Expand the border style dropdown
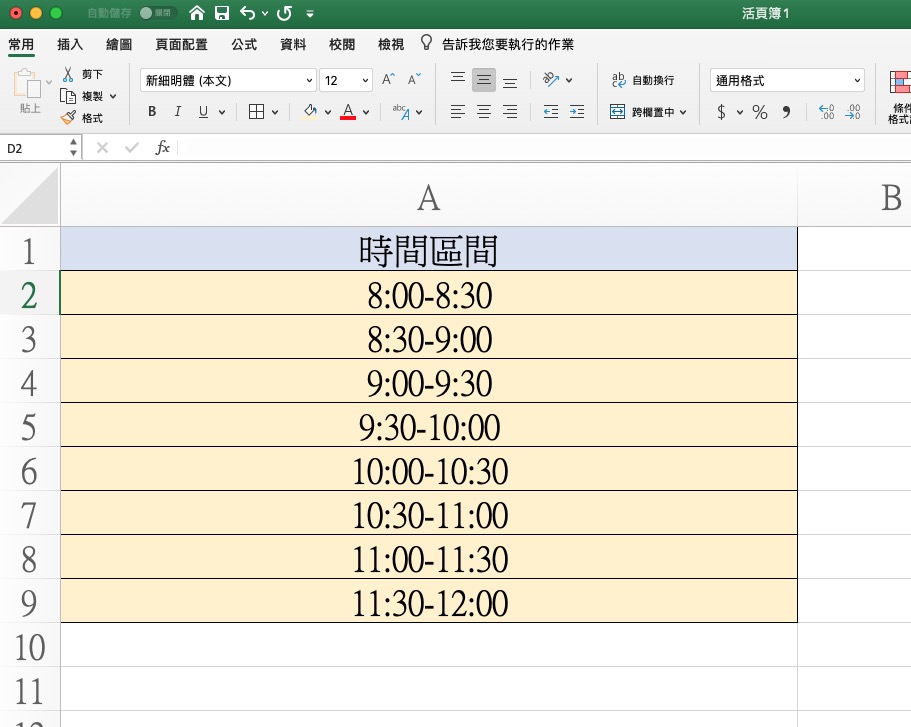Viewport: 911px width, 727px height. (x=275, y=112)
